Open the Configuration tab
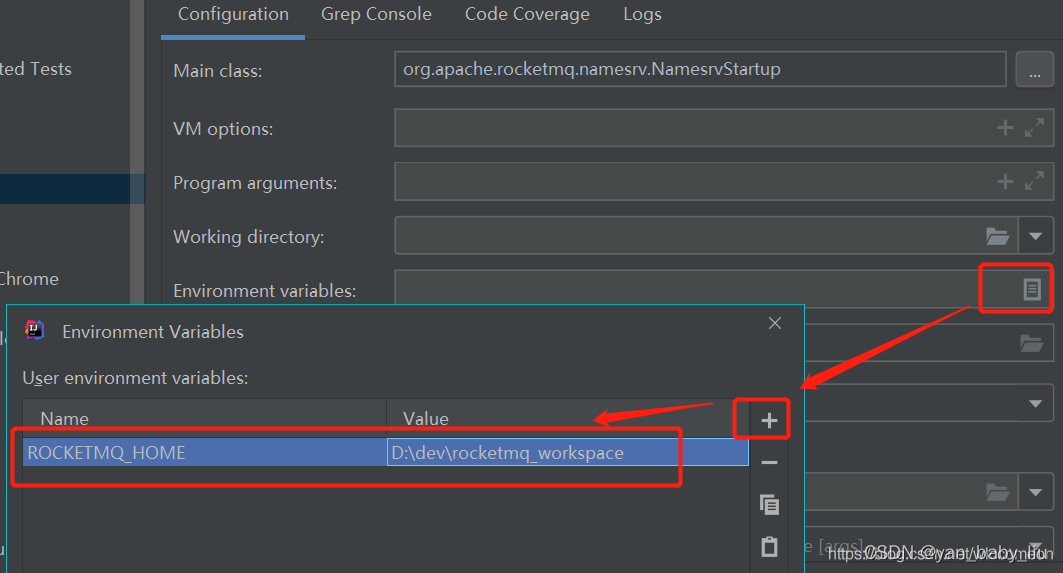1063x573 pixels. (233, 15)
